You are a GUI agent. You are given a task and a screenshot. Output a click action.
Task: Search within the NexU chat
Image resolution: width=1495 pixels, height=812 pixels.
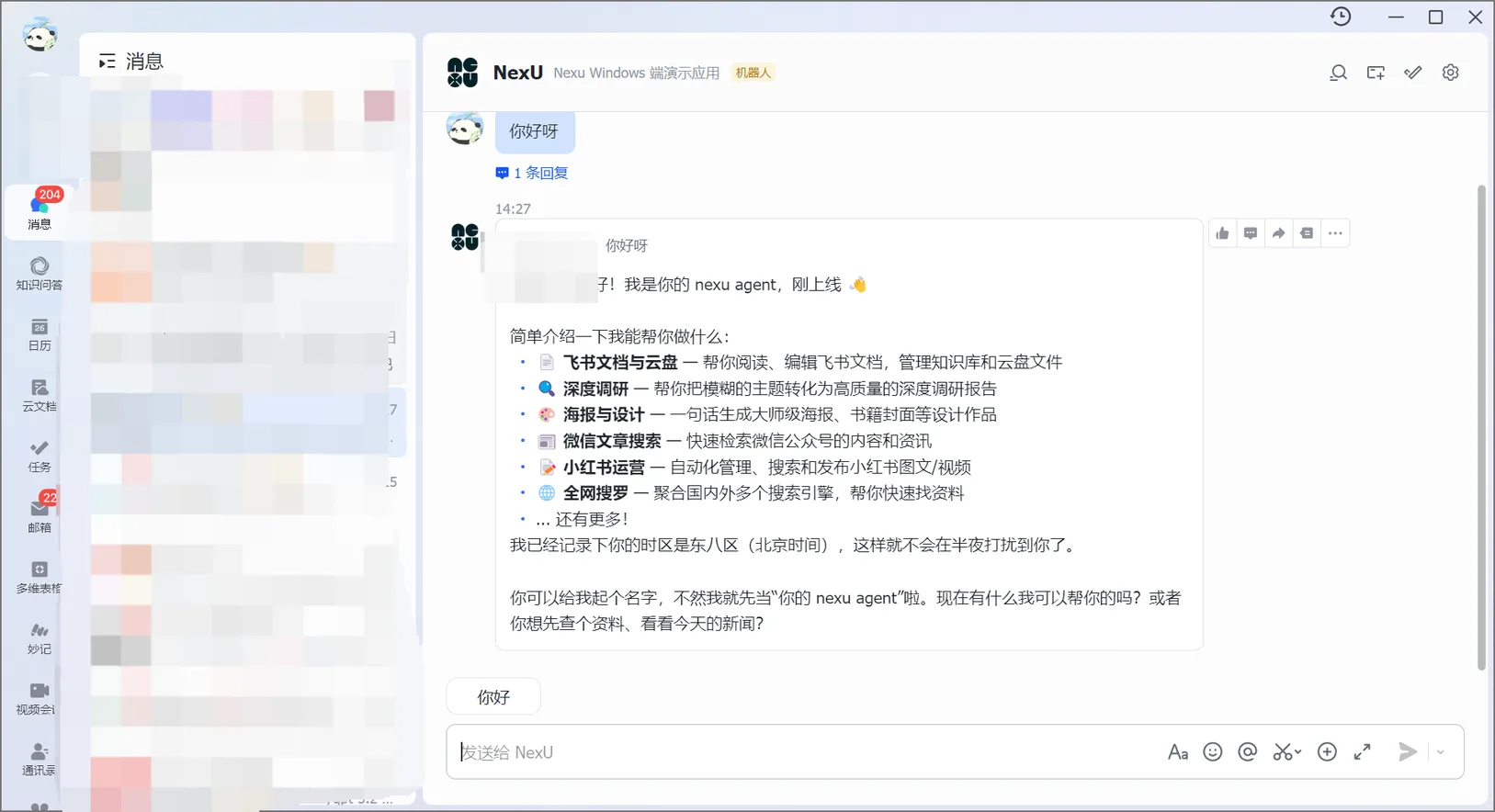tap(1338, 73)
